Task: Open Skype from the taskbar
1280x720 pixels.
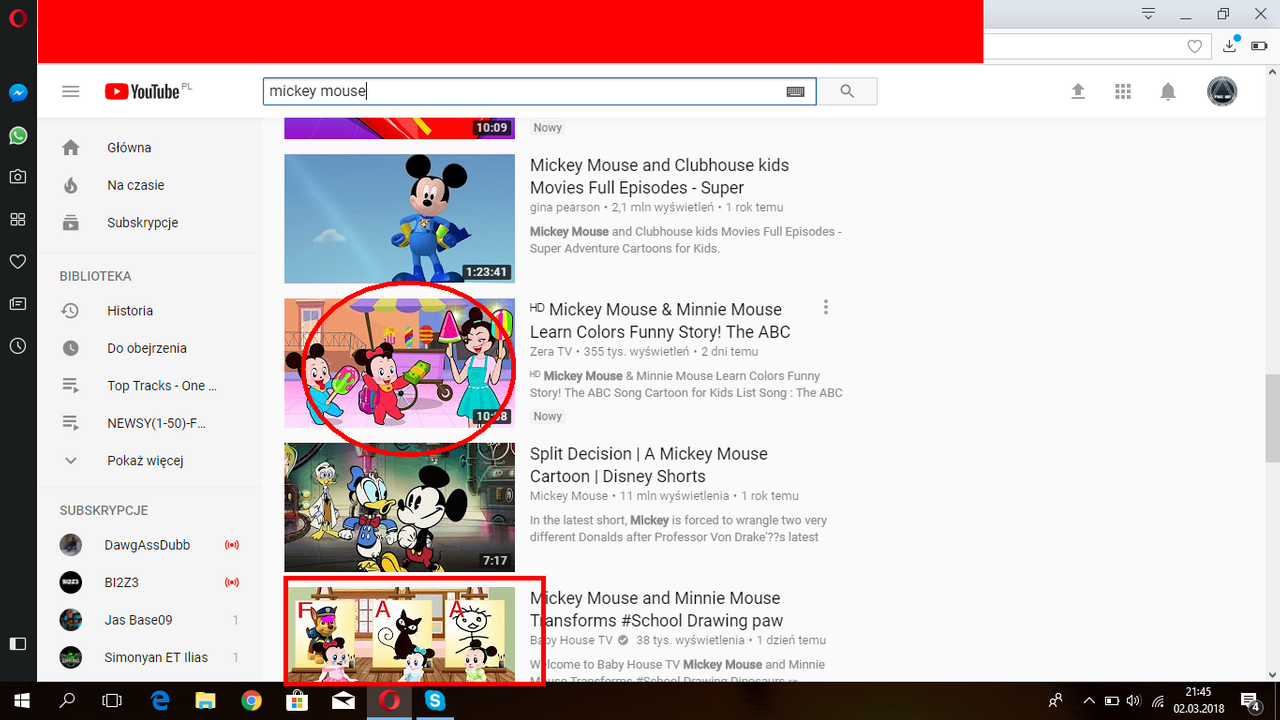Action: pos(435,701)
